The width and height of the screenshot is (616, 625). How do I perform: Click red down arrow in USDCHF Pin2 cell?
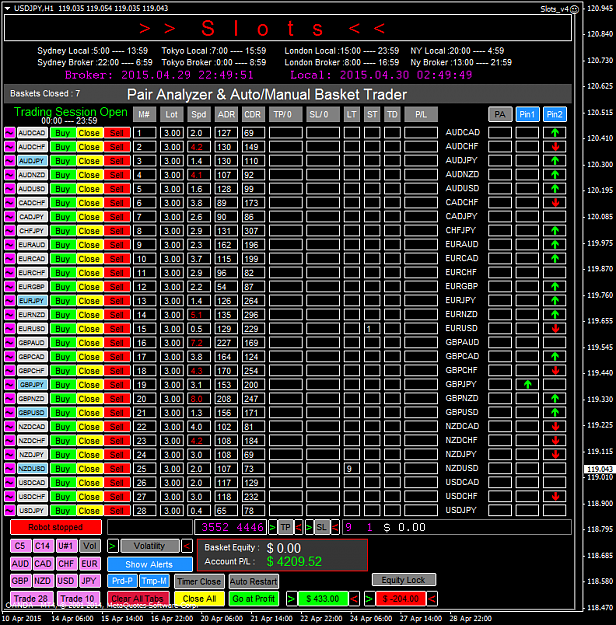(x=555, y=497)
